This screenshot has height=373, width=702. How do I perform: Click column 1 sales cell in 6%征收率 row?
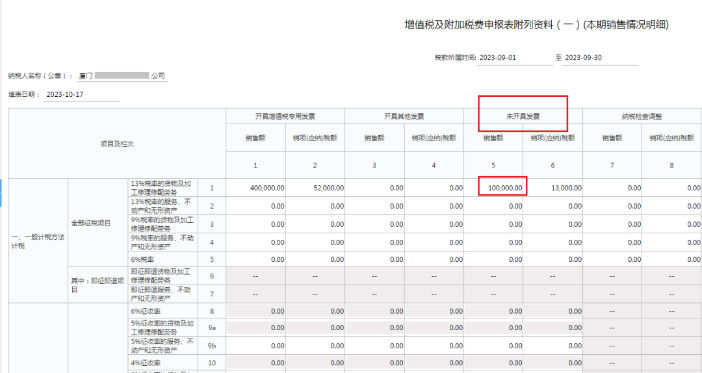coord(256,311)
